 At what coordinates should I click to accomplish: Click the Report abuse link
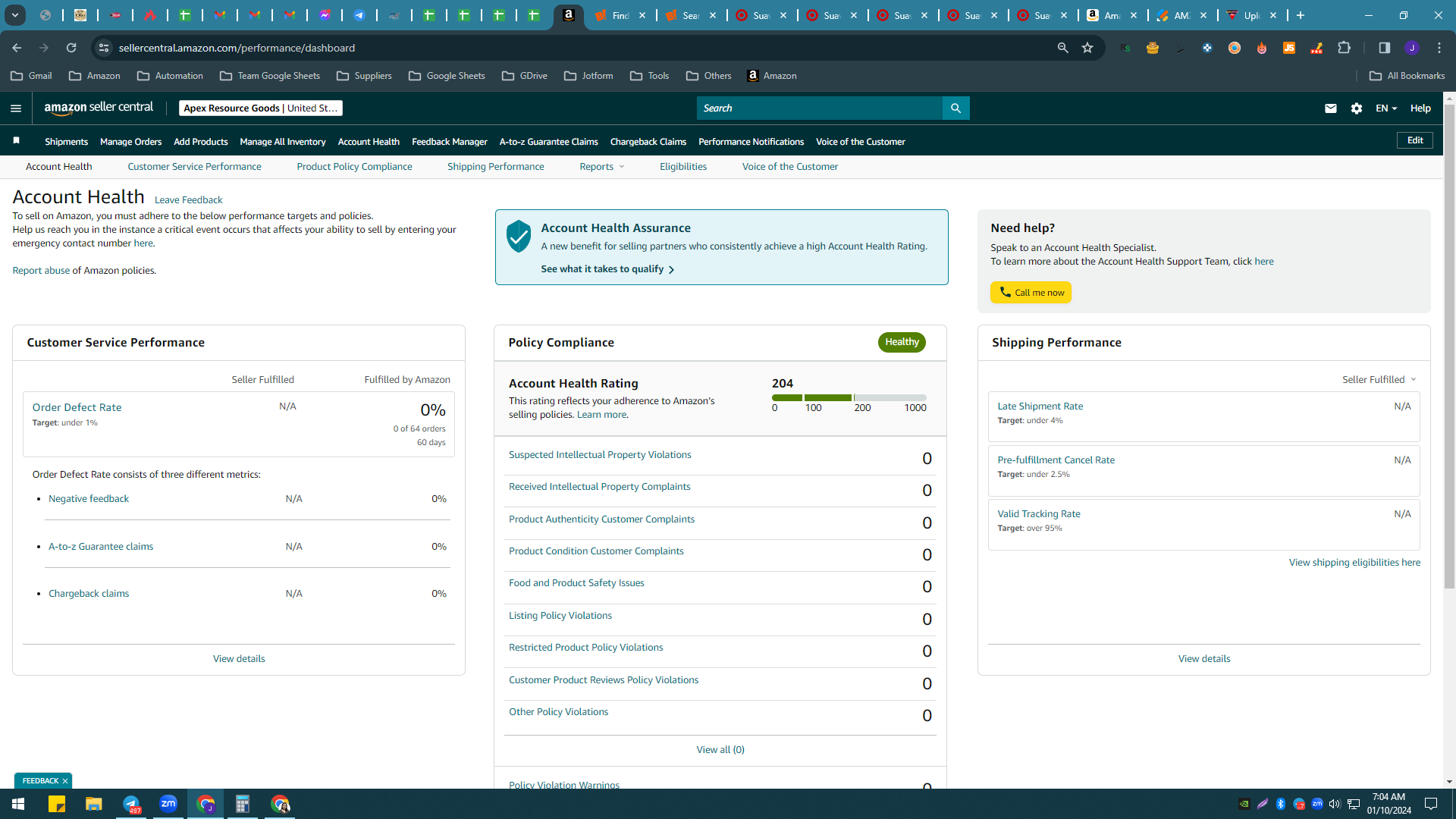41,271
